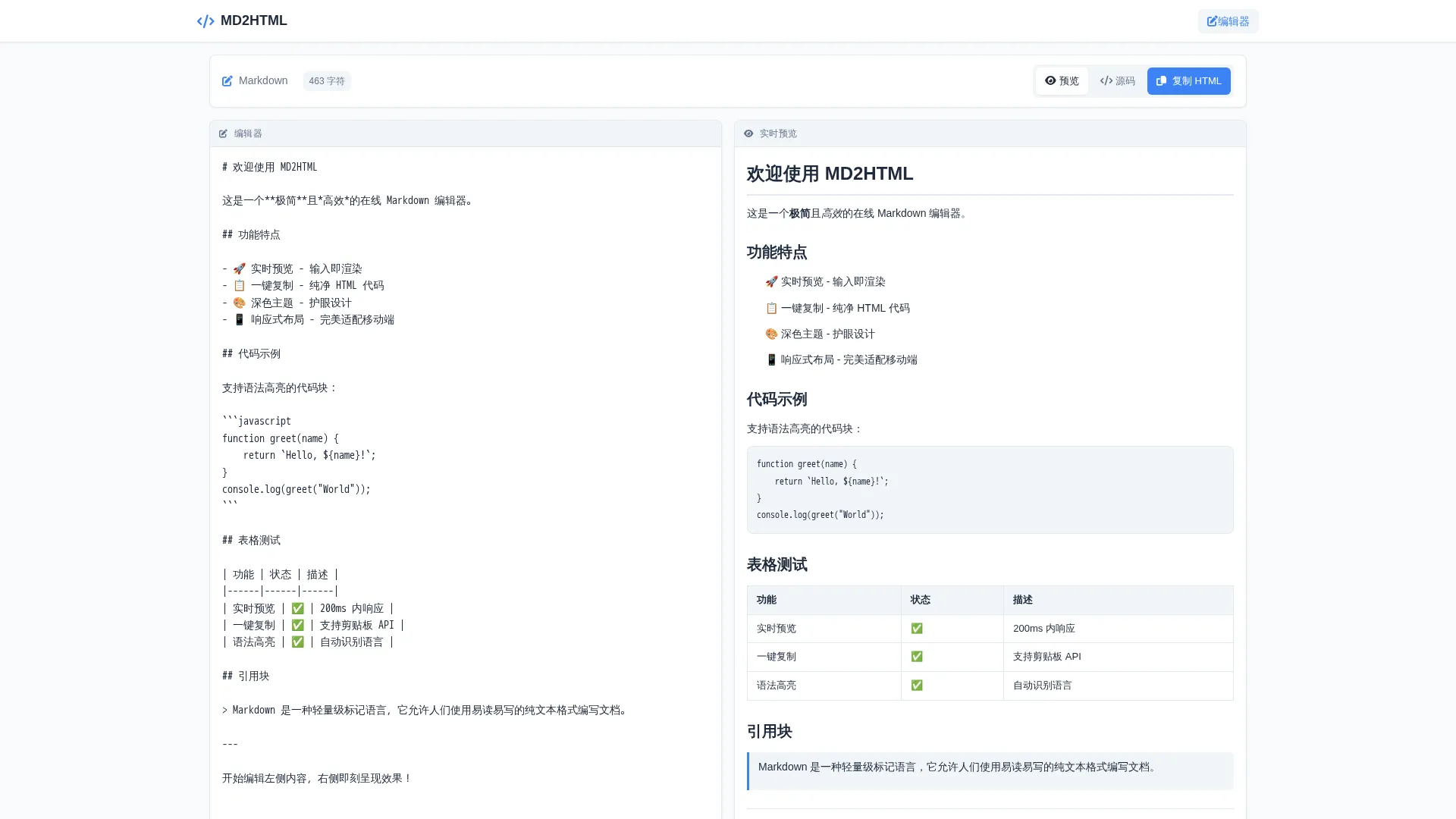1456x819 pixels.
Task: Click the eye icon on the 预览 button
Action: (x=1050, y=80)
